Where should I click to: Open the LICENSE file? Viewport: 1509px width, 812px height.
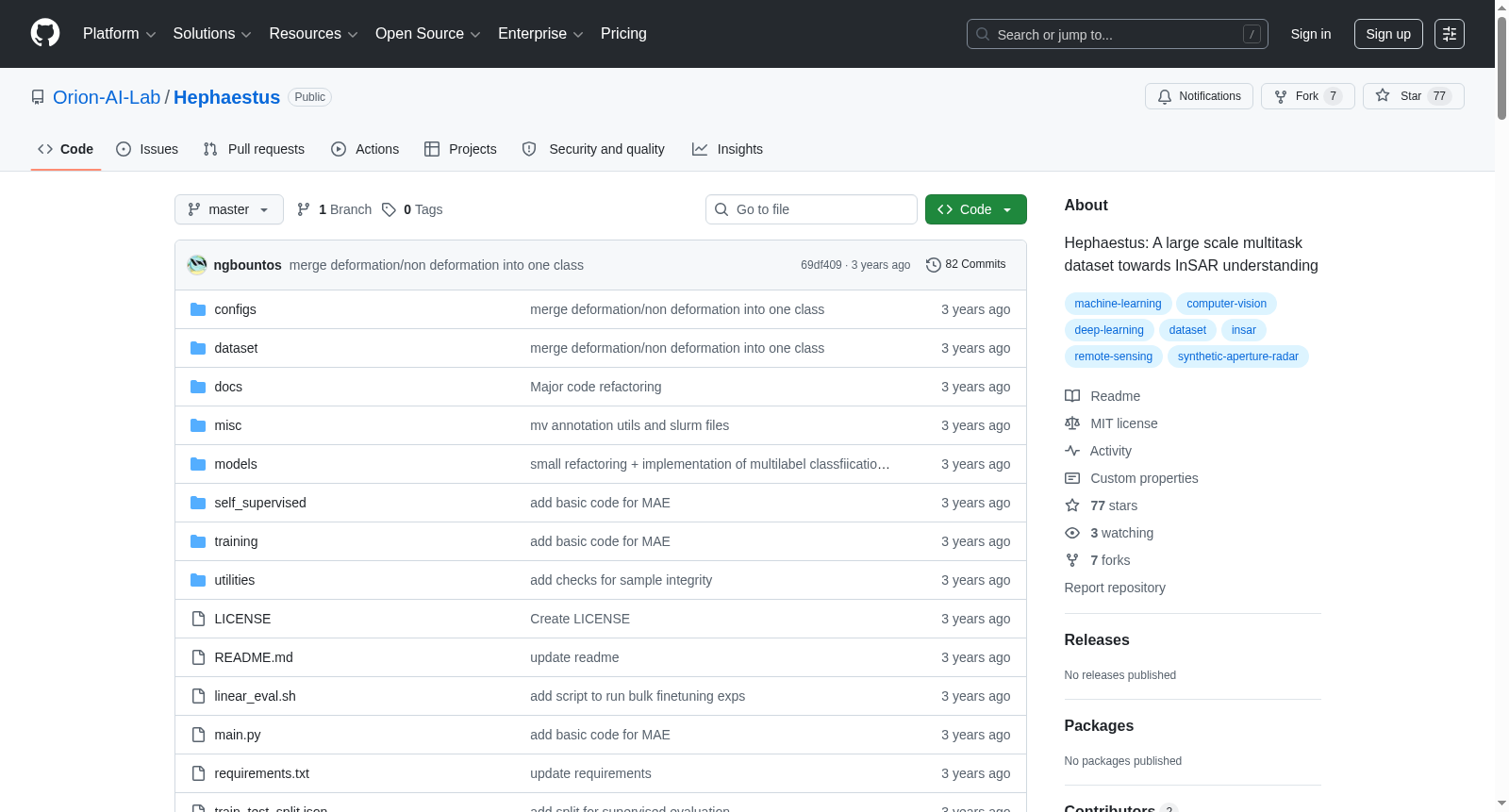point(242,619)
